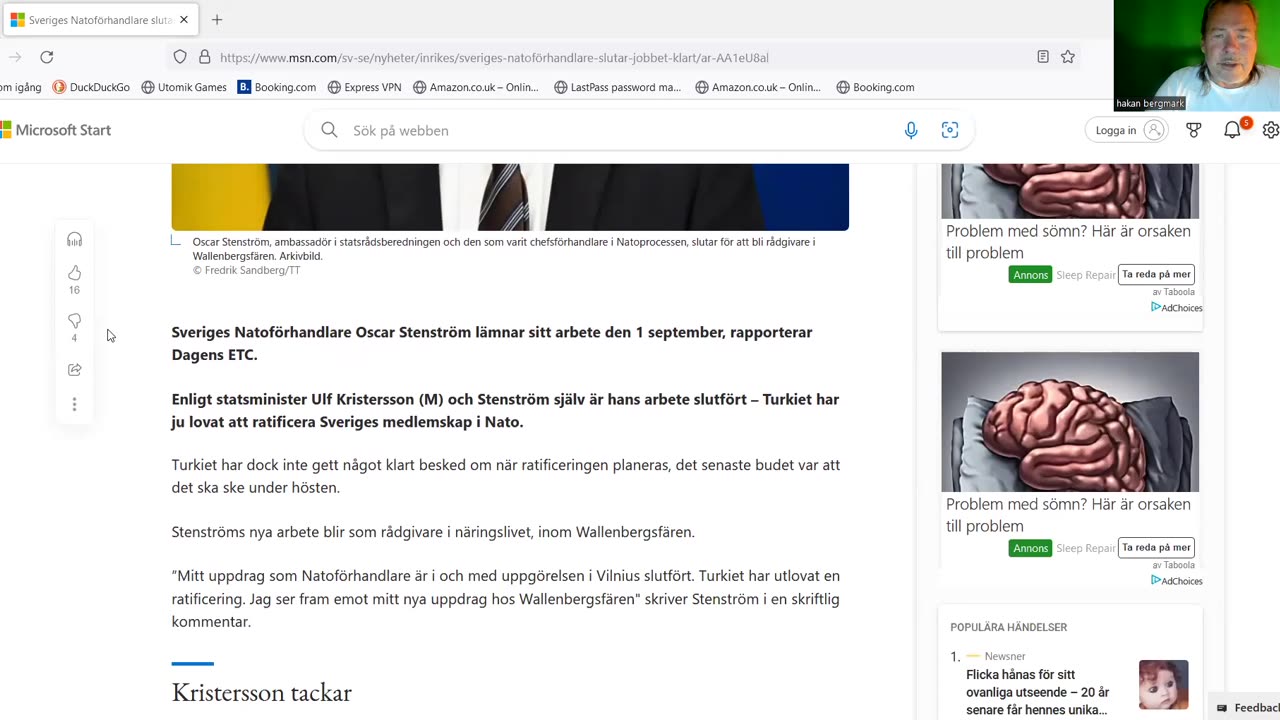Like the article with thumbs up
Image resolution: width=1280 pixels, height=720 pixels.
tap(74, 273)
